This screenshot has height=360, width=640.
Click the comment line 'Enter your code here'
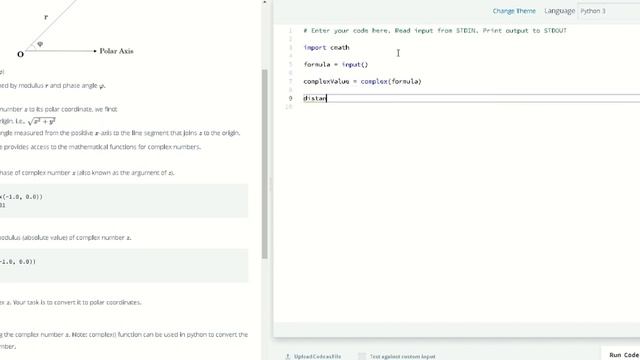(435, 31)
